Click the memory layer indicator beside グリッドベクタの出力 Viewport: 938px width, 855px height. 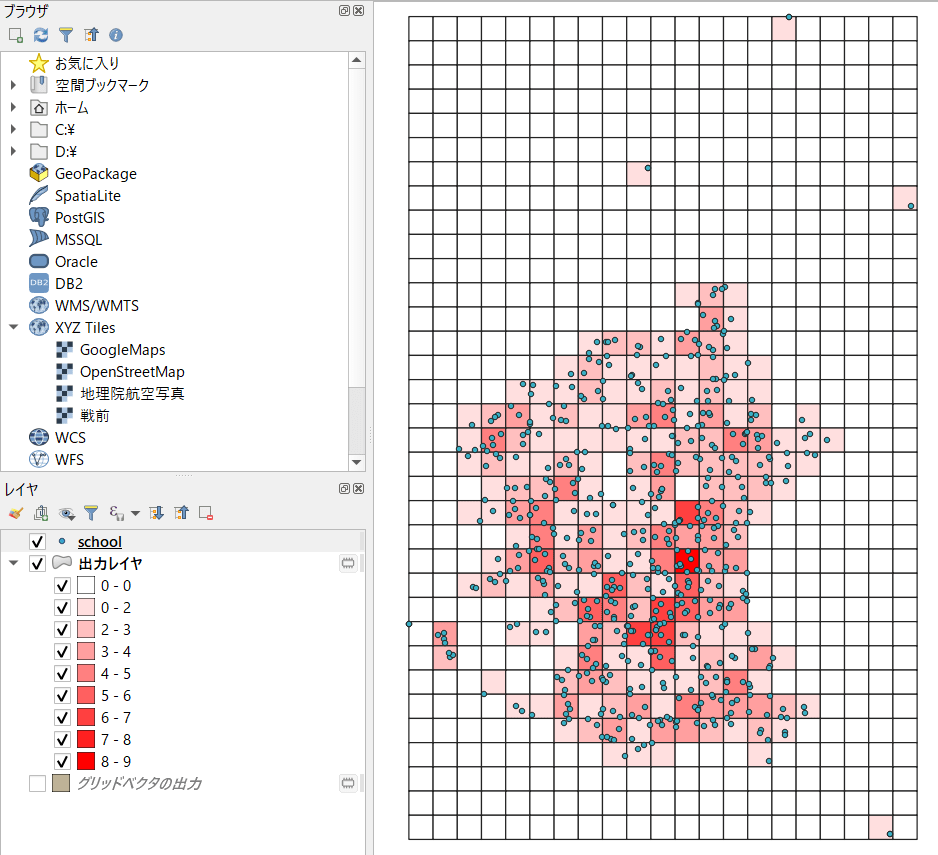pos(348,783)
